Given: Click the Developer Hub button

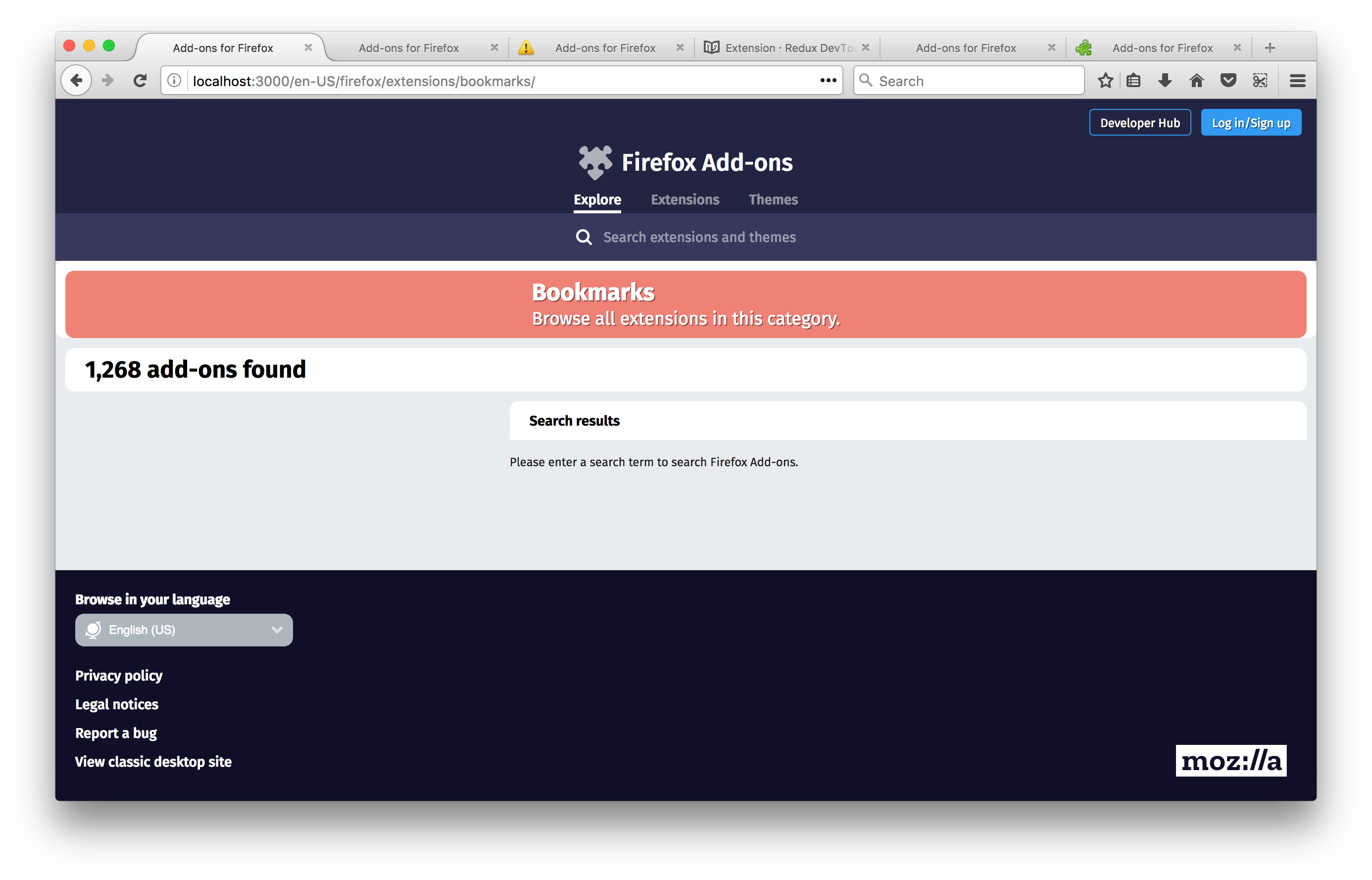Looking at the screenshot, I should tap(1139, 123).
